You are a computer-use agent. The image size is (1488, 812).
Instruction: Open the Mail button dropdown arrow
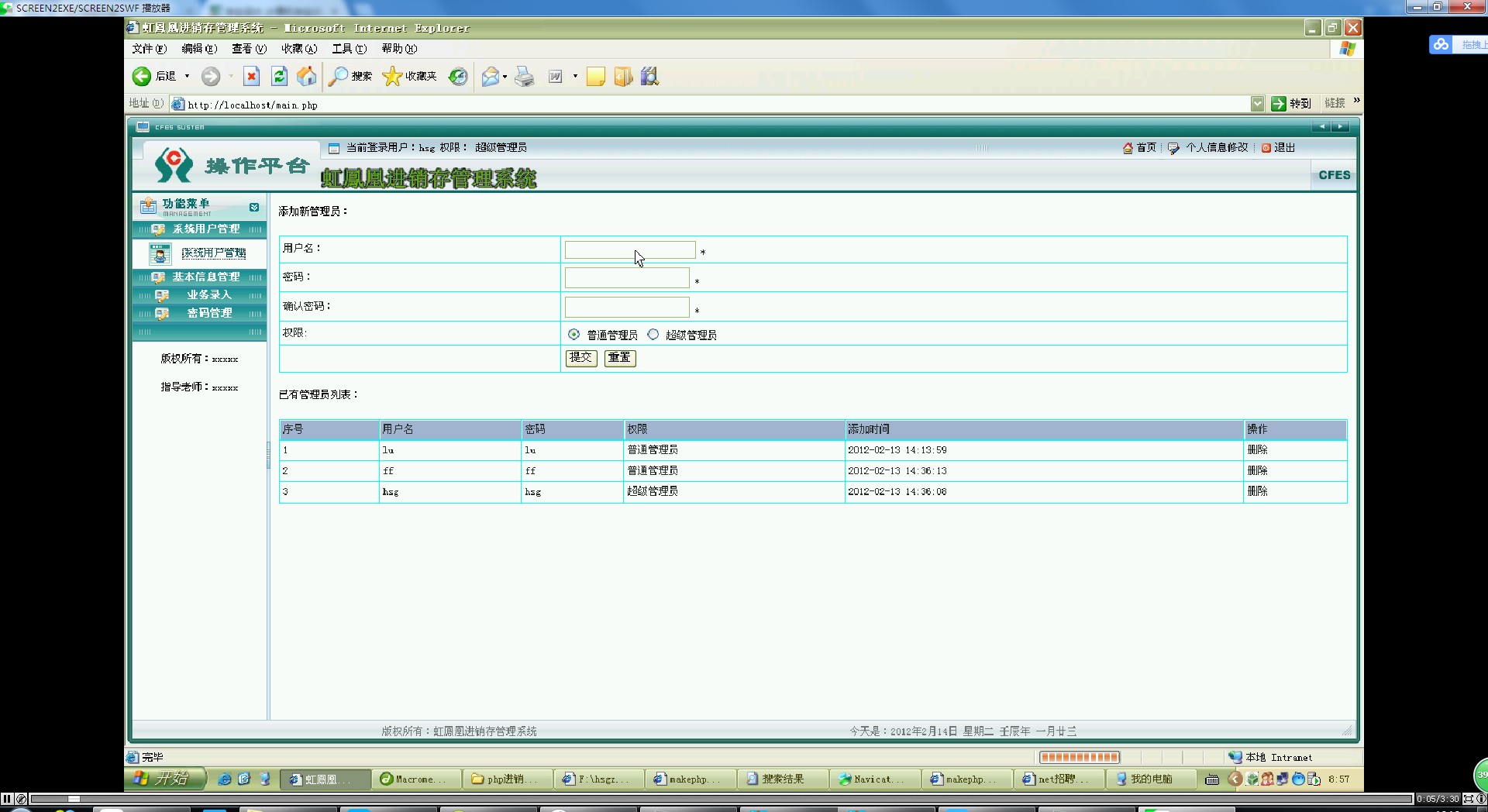pyautogui.click(x=505, y=76)
